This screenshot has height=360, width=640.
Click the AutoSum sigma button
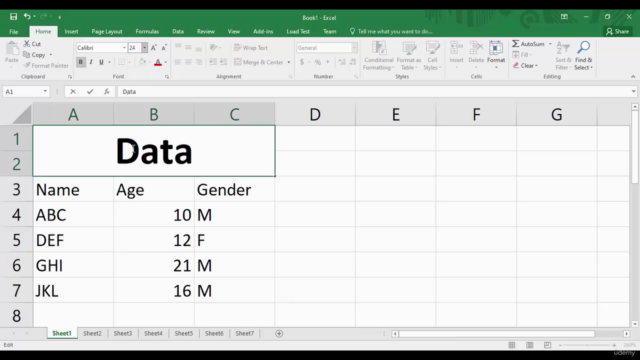[528, 44]
